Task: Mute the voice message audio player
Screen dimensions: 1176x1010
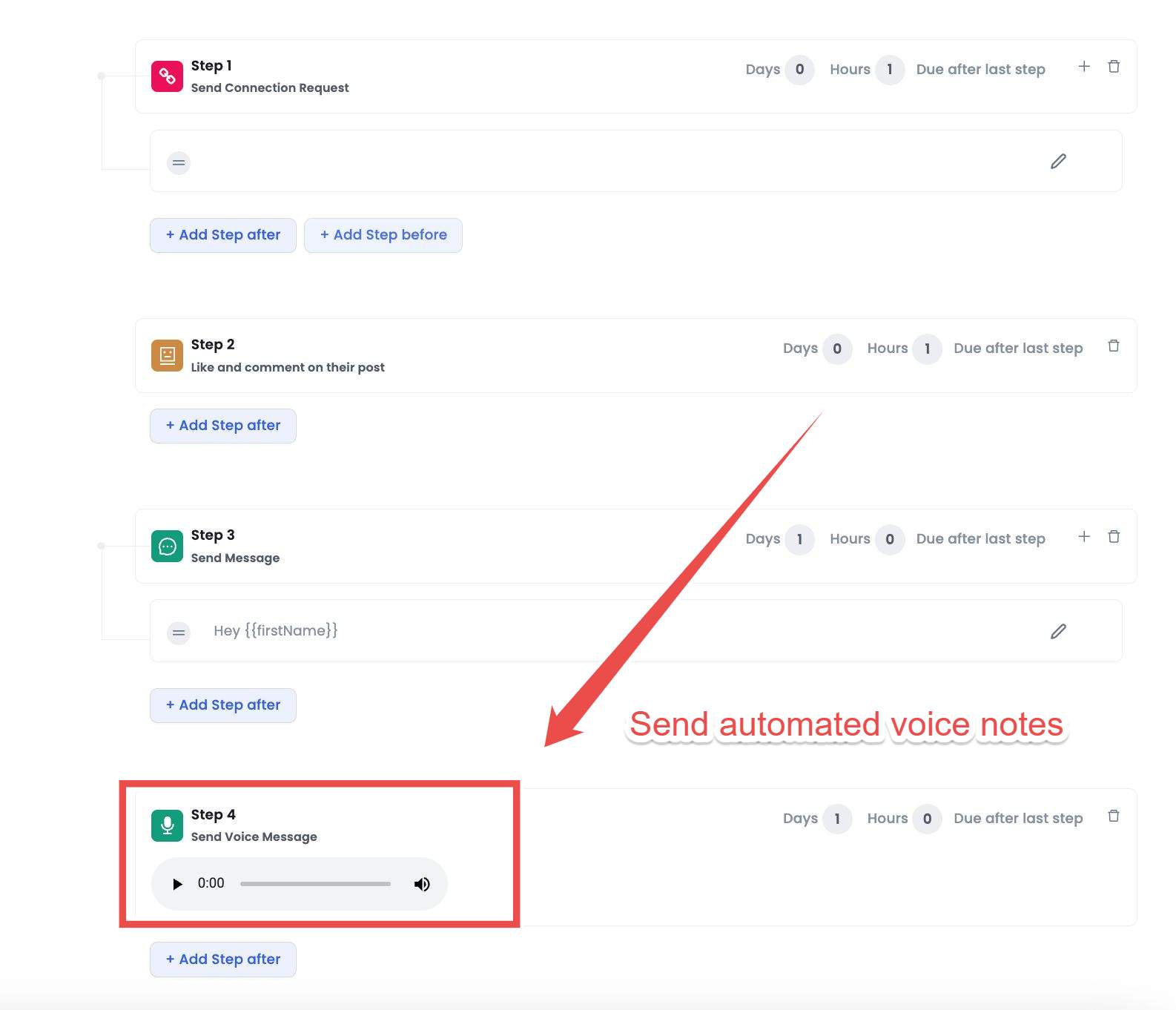Action: coord(422,884)
